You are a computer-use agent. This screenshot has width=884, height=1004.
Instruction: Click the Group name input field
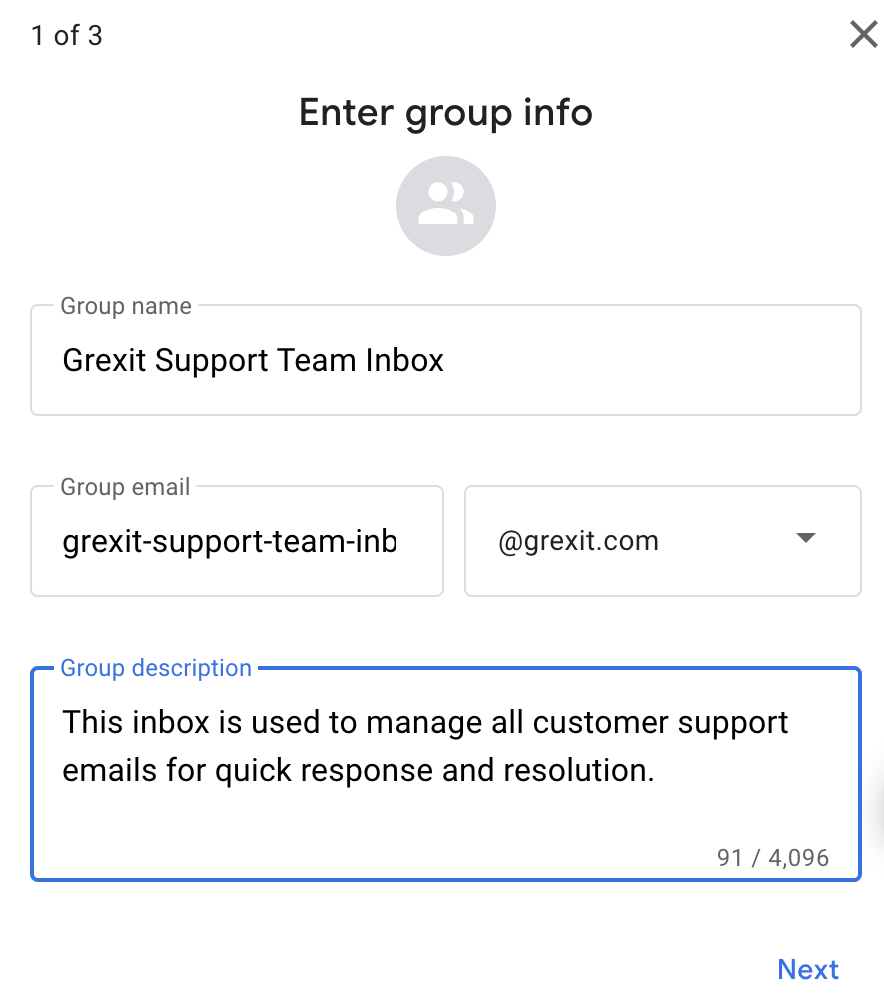[x=446, y=360]
